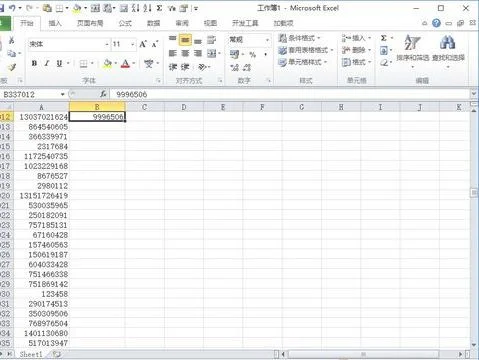Apply the accounting number format icon
This screenshot has height=360, width=479.
[x=234, y=54]
